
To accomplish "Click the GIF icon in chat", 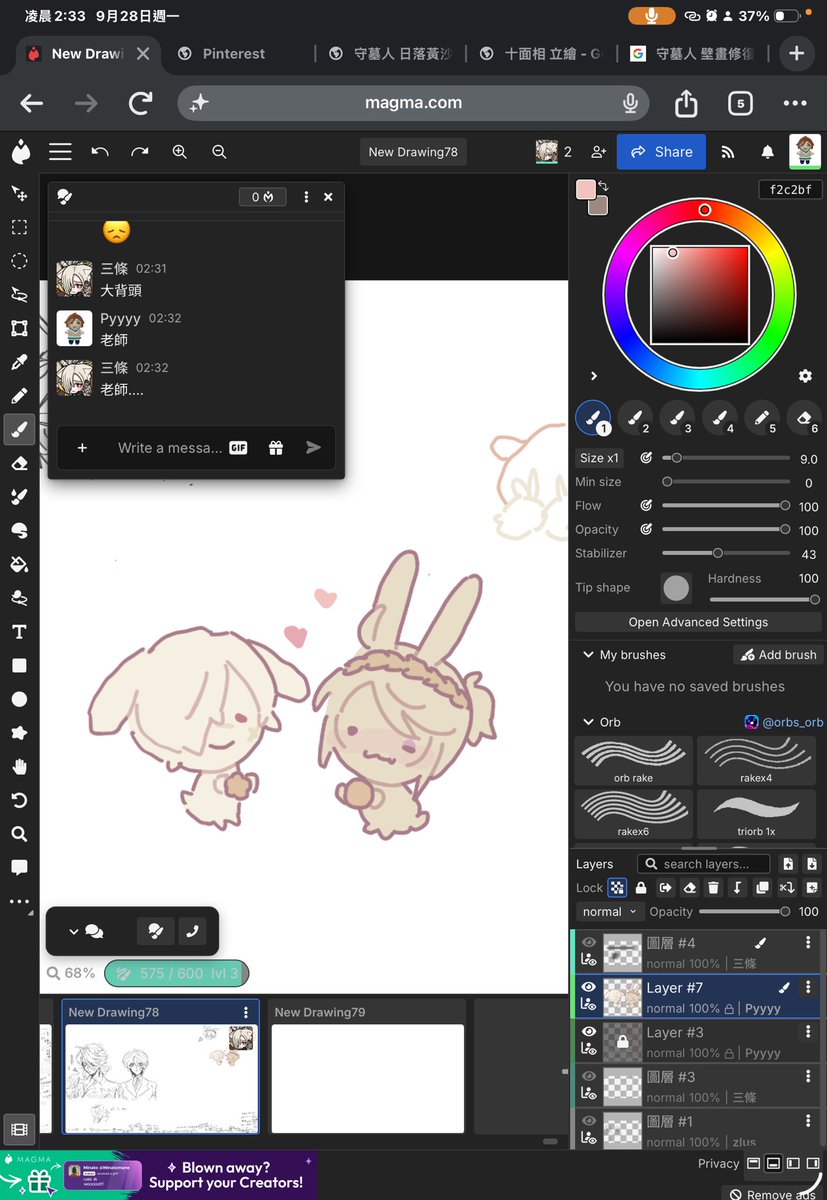I will point(238,448).
